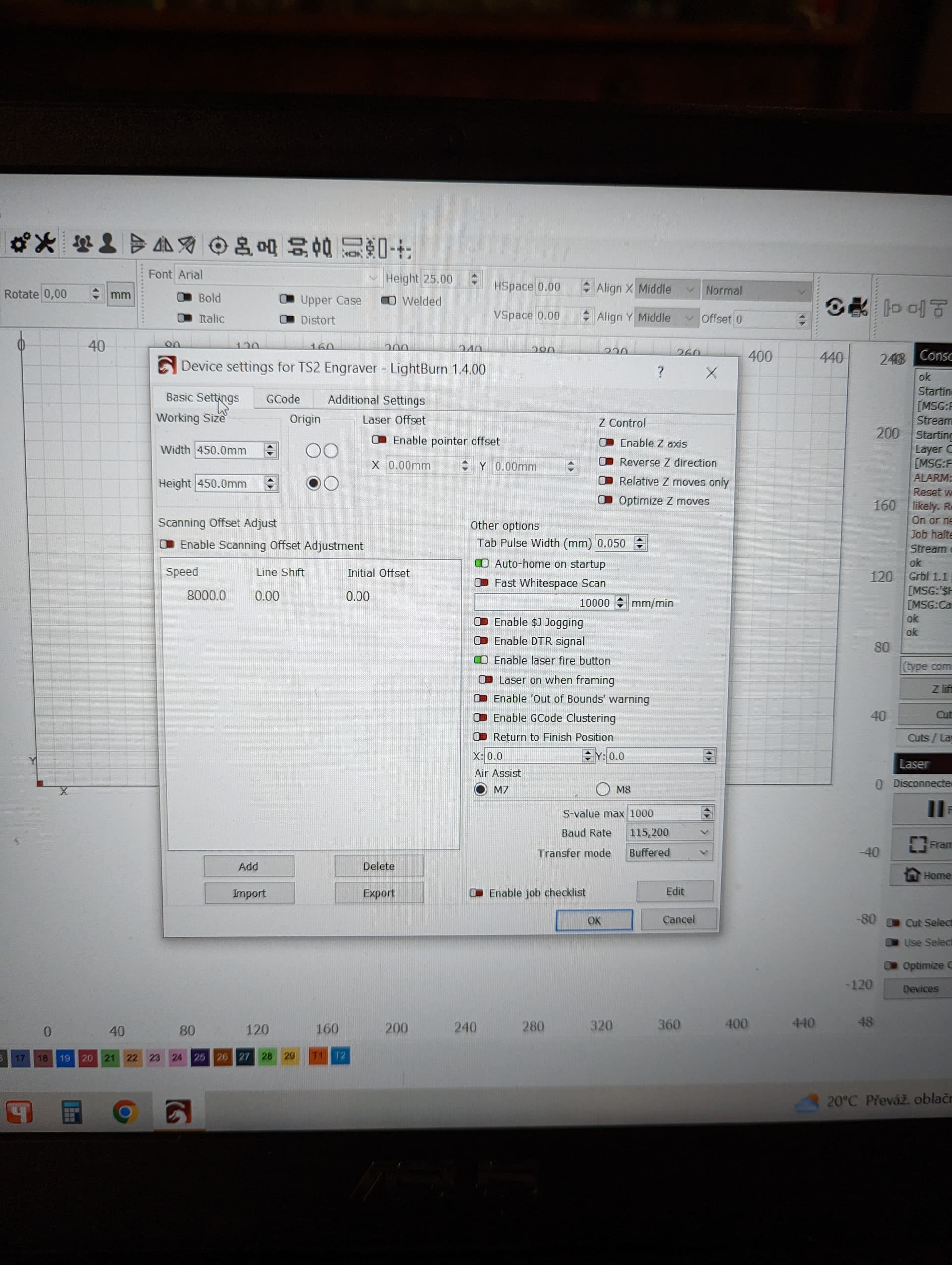
Task: Open Calculator from the taskbar
Action: [x=71, y=1112]
